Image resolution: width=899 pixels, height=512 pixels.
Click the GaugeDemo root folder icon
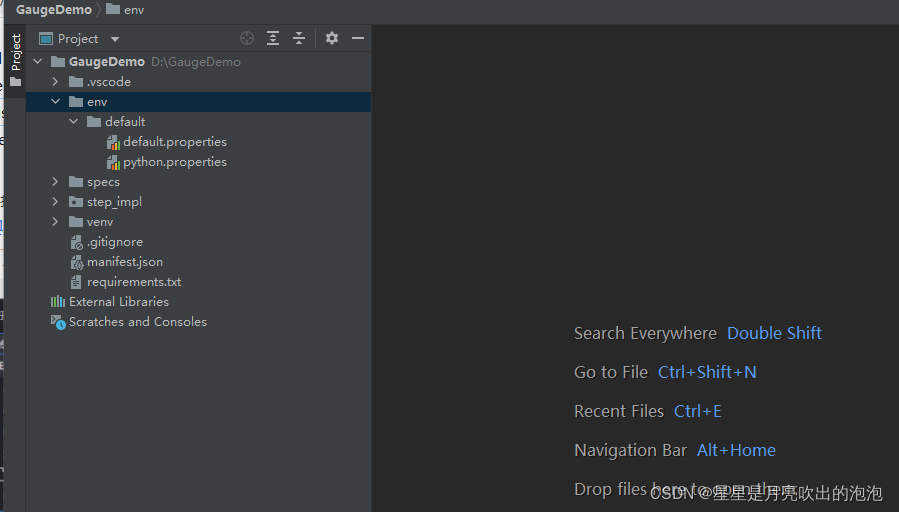tap(58, 61)
